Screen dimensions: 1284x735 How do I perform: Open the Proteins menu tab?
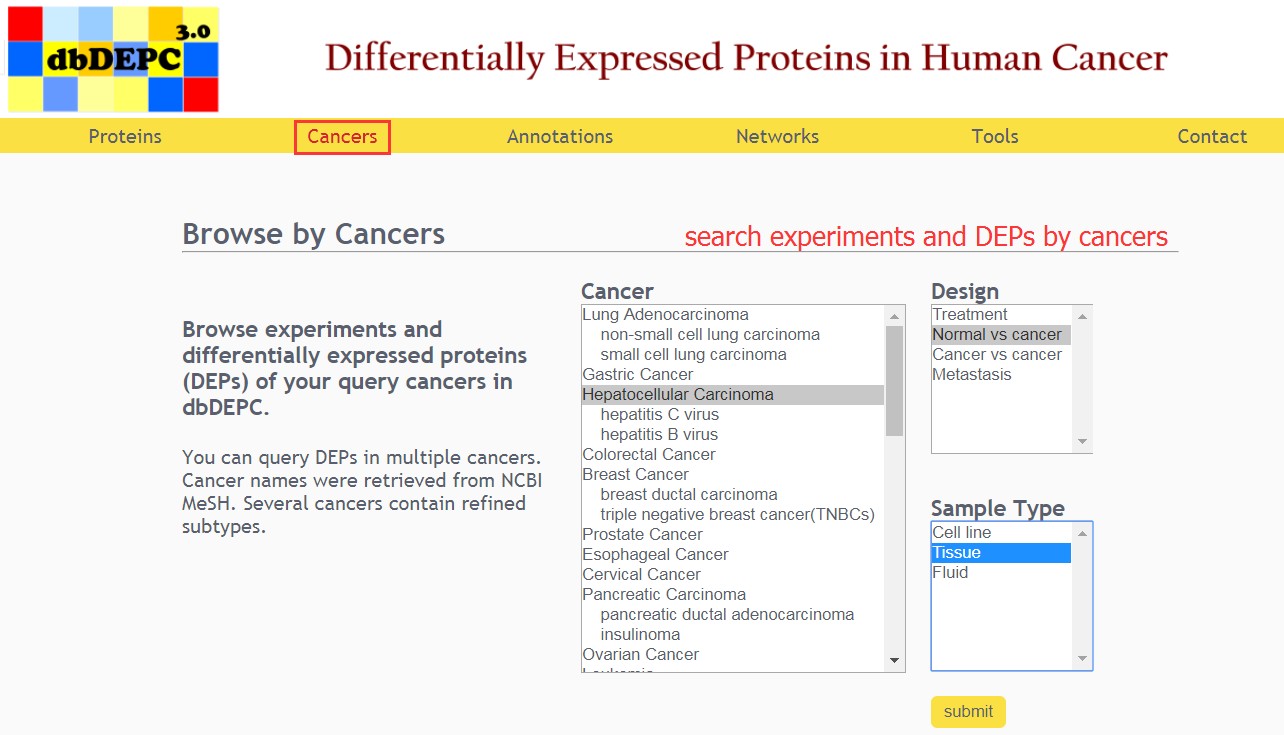pyautogui.click(x=125, y=137)
